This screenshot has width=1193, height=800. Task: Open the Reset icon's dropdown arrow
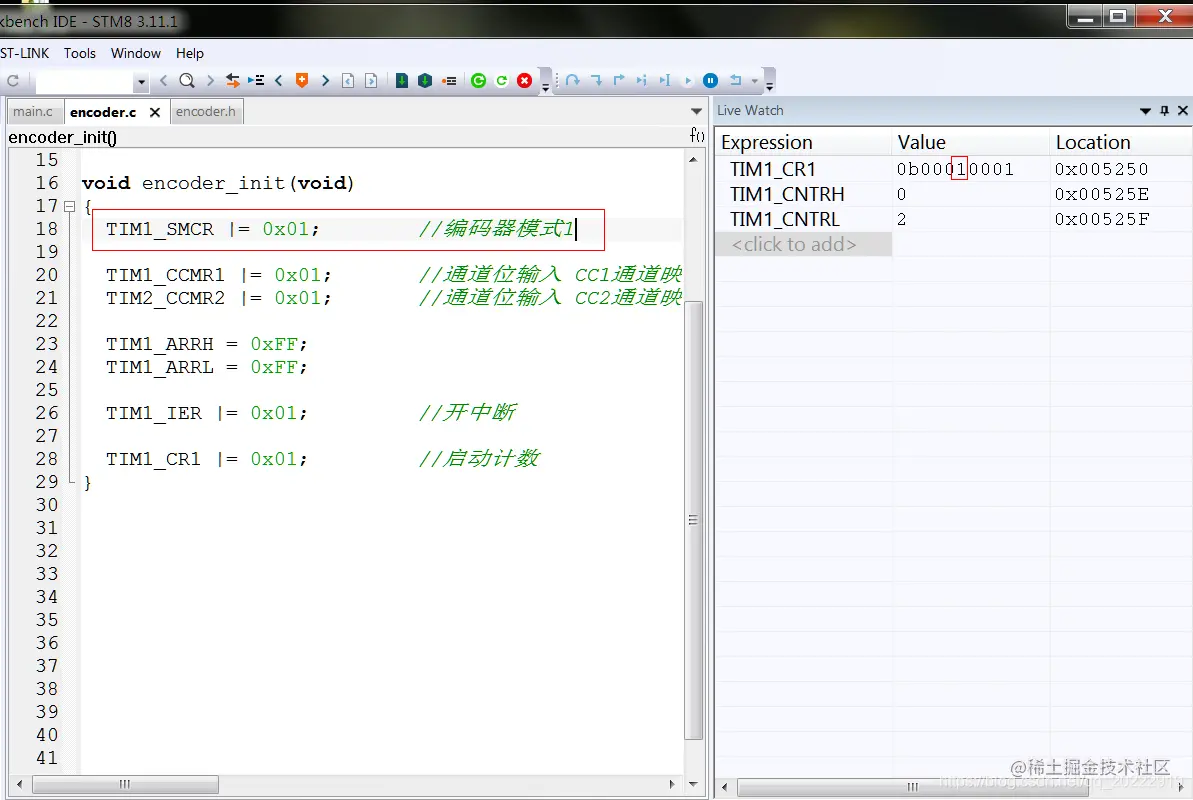coord(755,81)
